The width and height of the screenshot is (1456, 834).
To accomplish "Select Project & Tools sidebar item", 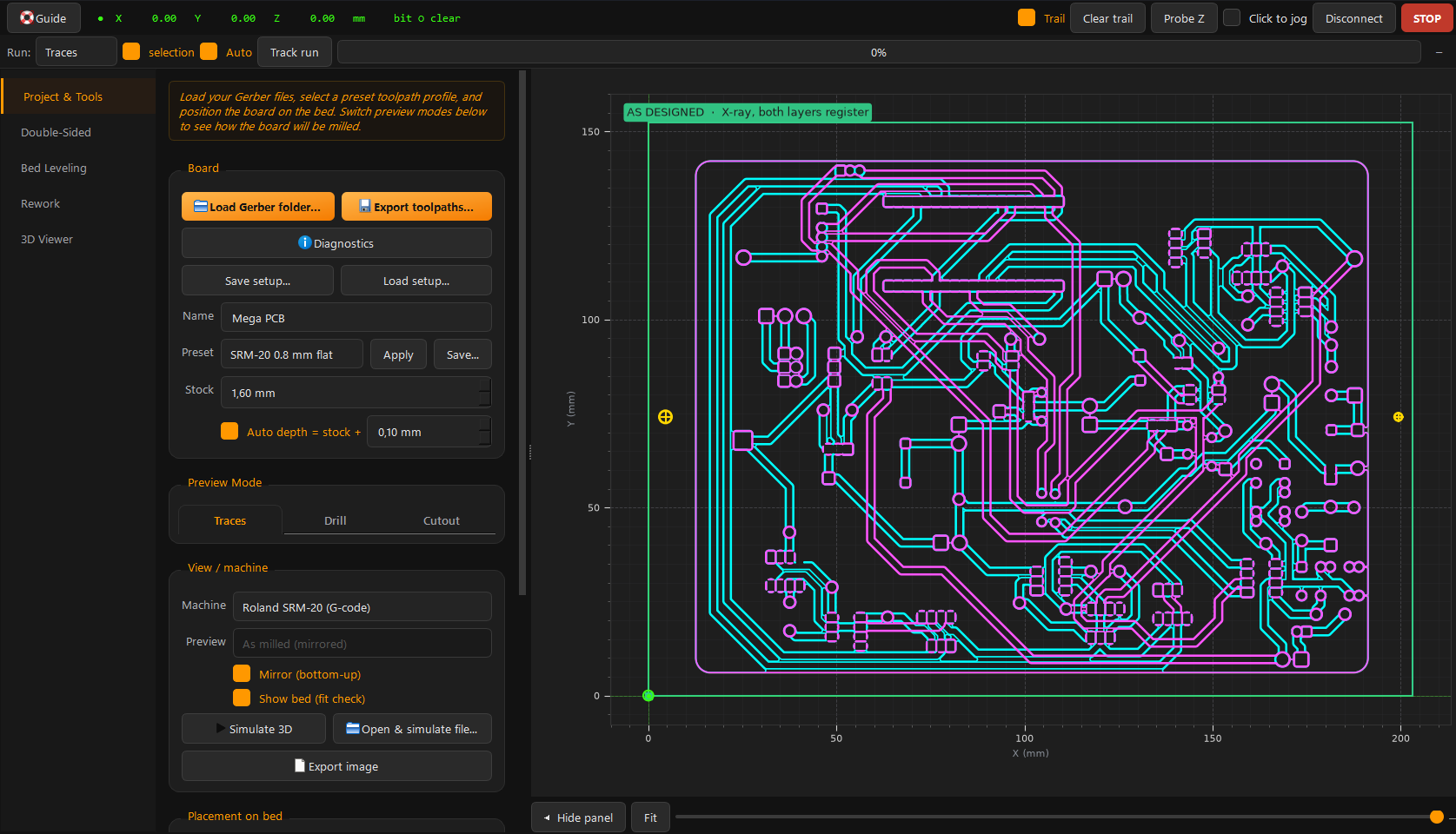I will 78,96.
